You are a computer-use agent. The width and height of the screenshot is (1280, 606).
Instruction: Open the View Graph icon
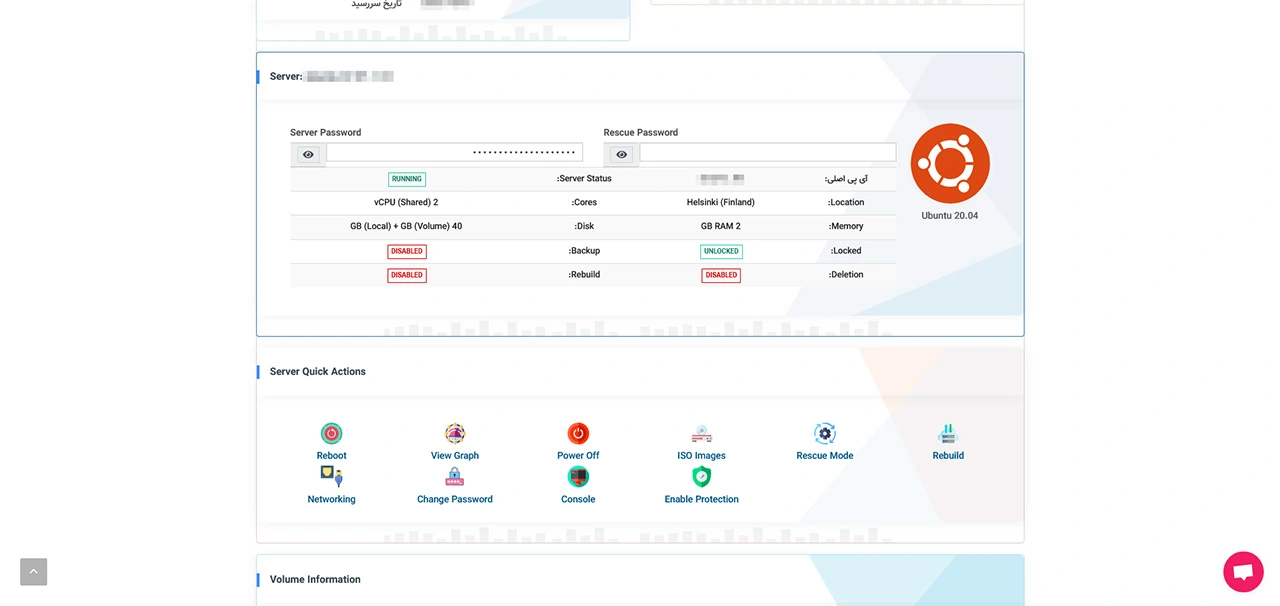click(455, 434)
